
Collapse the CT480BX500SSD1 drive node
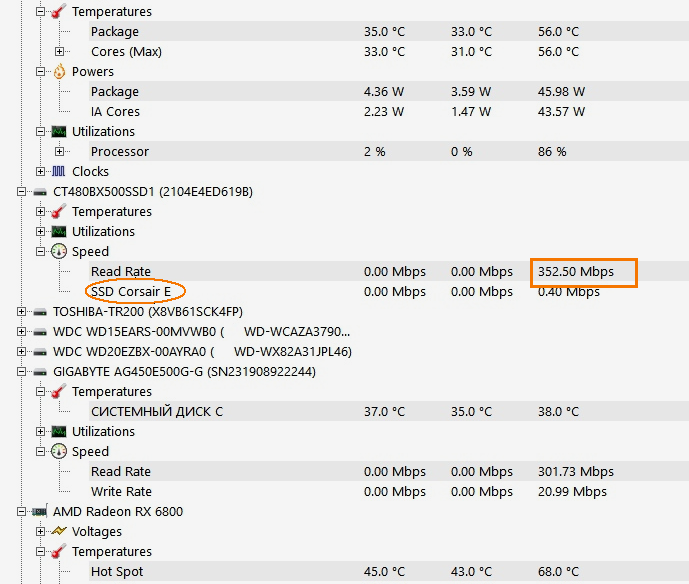22,192
